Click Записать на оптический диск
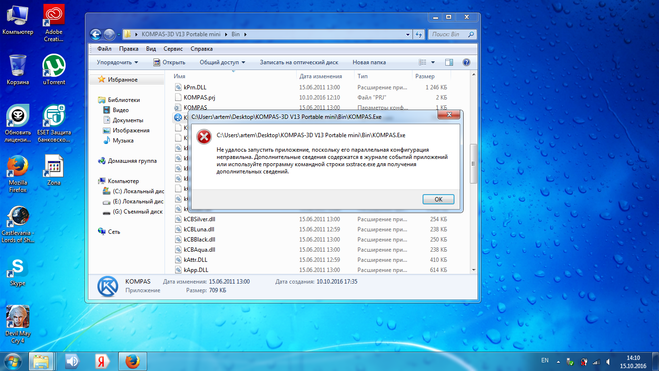The height and width of the screenshot is (371, 659). (x=299, y=62)
